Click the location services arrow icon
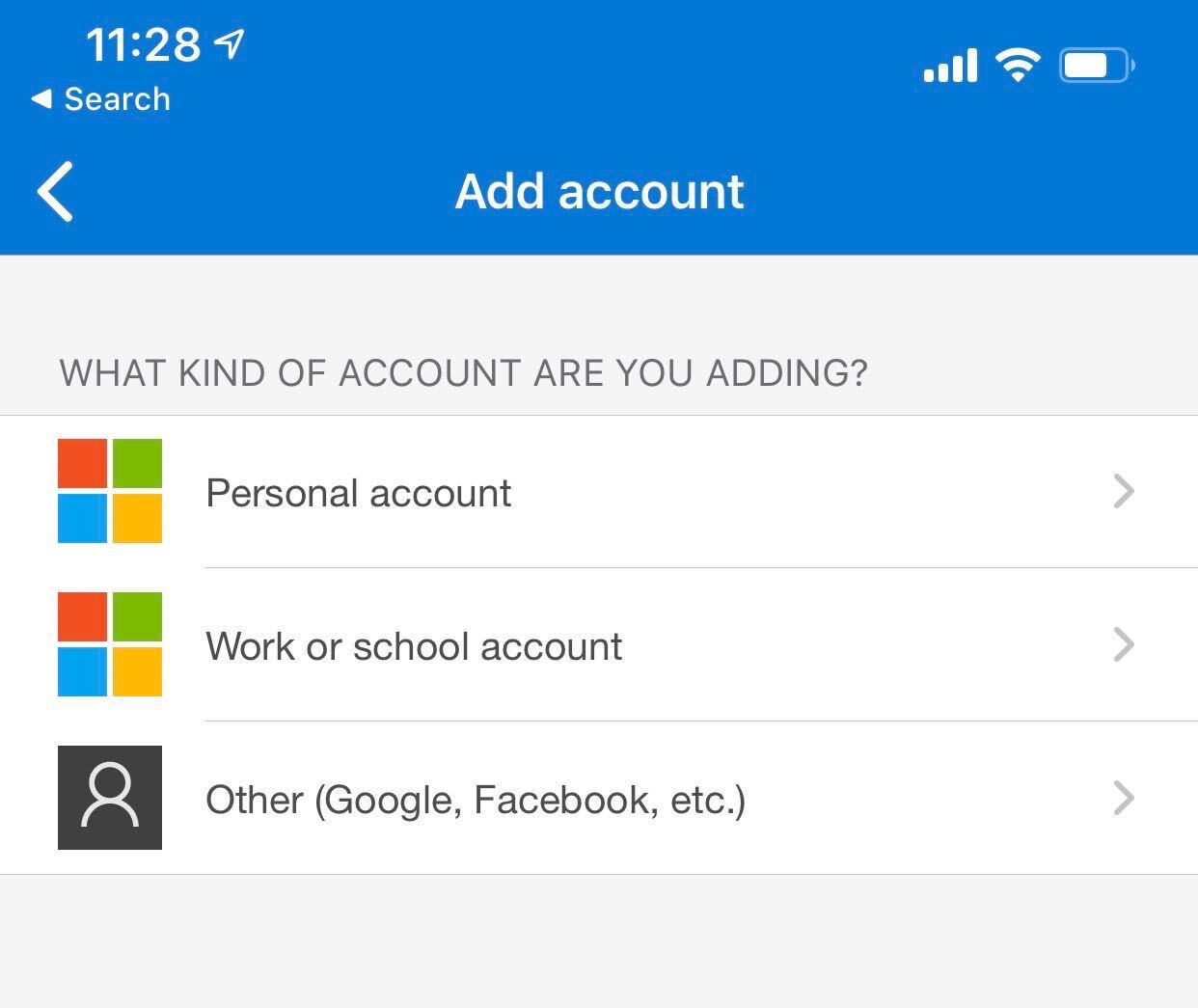Image resolution: width=1198 pixels, height=1008 pixels. 230,43
